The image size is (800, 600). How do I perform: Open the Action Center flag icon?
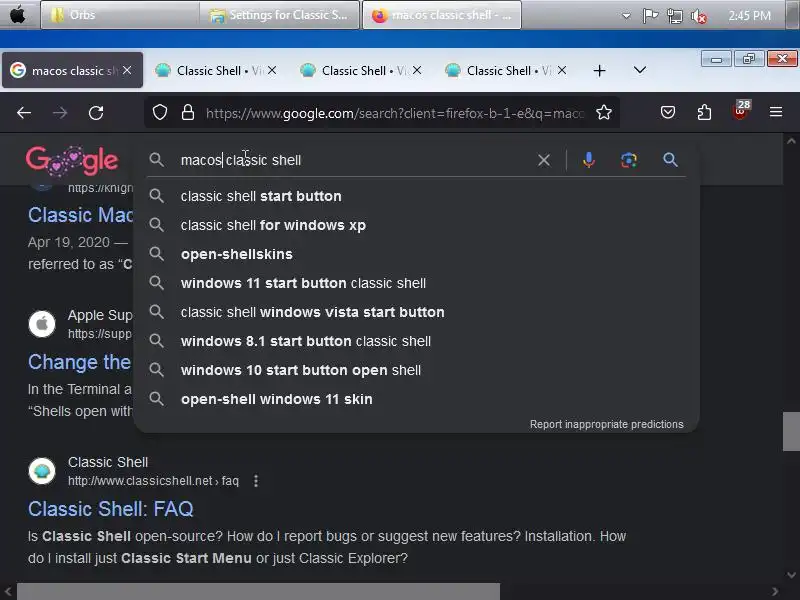coord(649,16)
